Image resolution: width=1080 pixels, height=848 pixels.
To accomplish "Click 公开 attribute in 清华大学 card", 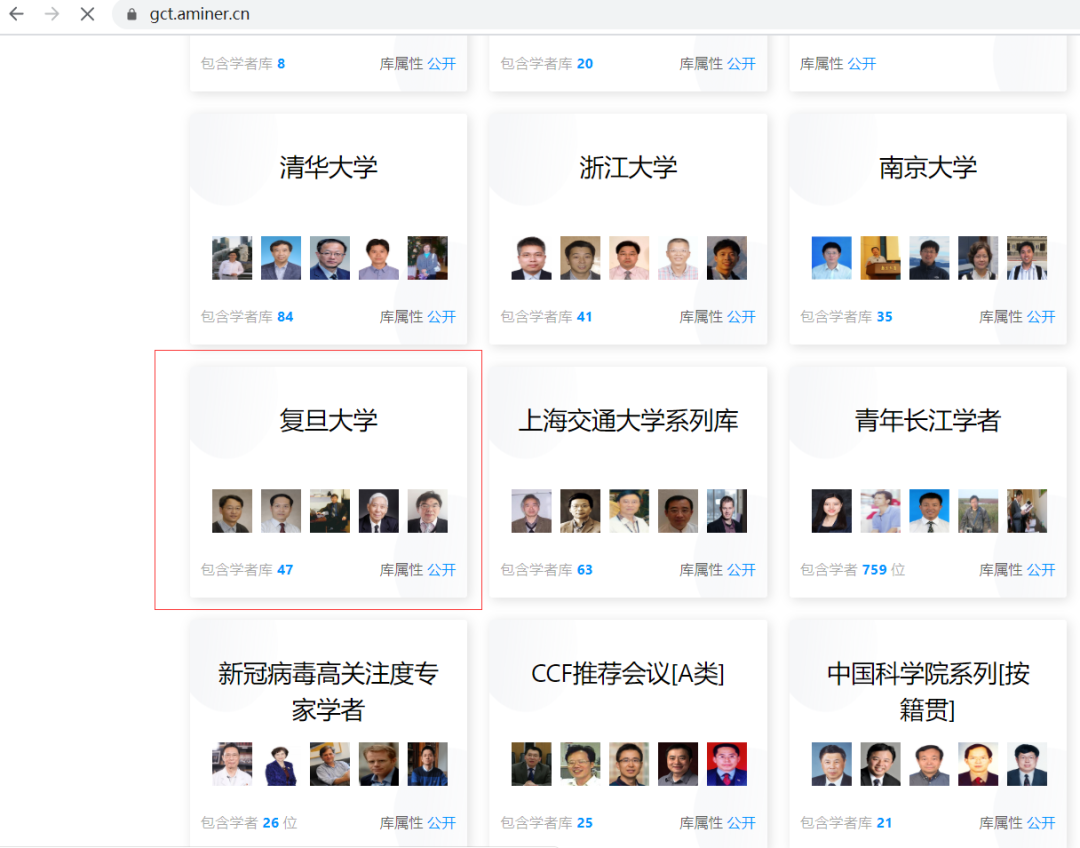I will click(x=442, y=317).
